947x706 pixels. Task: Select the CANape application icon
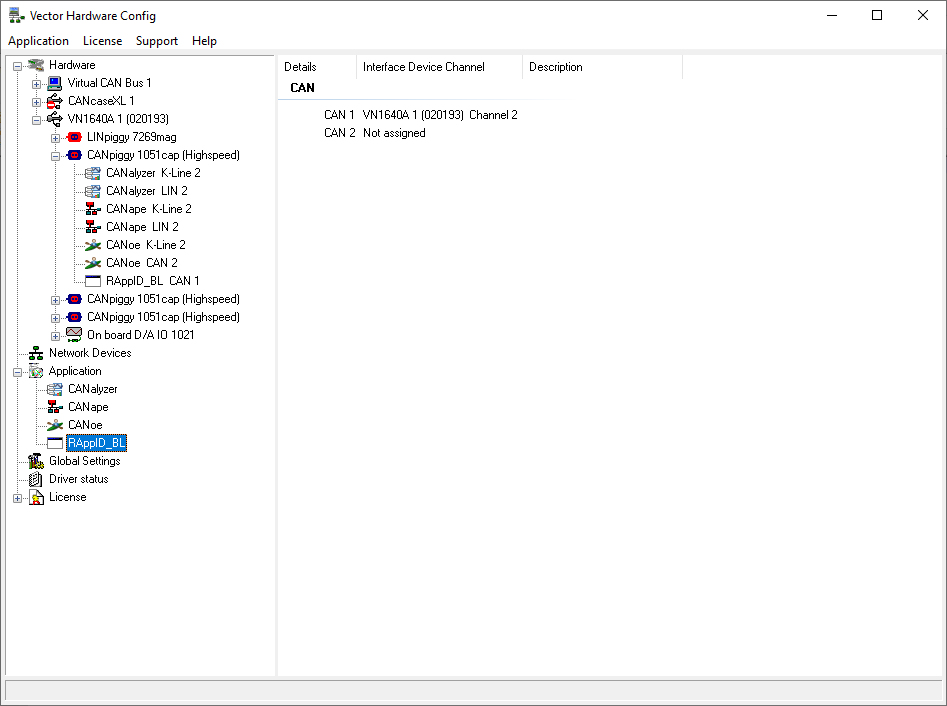pos(55,406)
